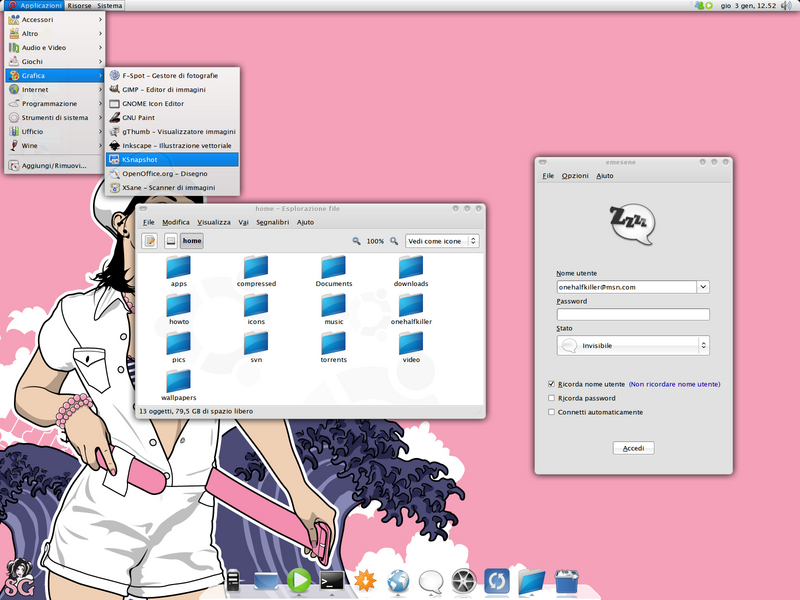Launch KSnapshot from Grafica menu
Image resolution: width=800 pixels, height=600 pixels.
point(172,160)
